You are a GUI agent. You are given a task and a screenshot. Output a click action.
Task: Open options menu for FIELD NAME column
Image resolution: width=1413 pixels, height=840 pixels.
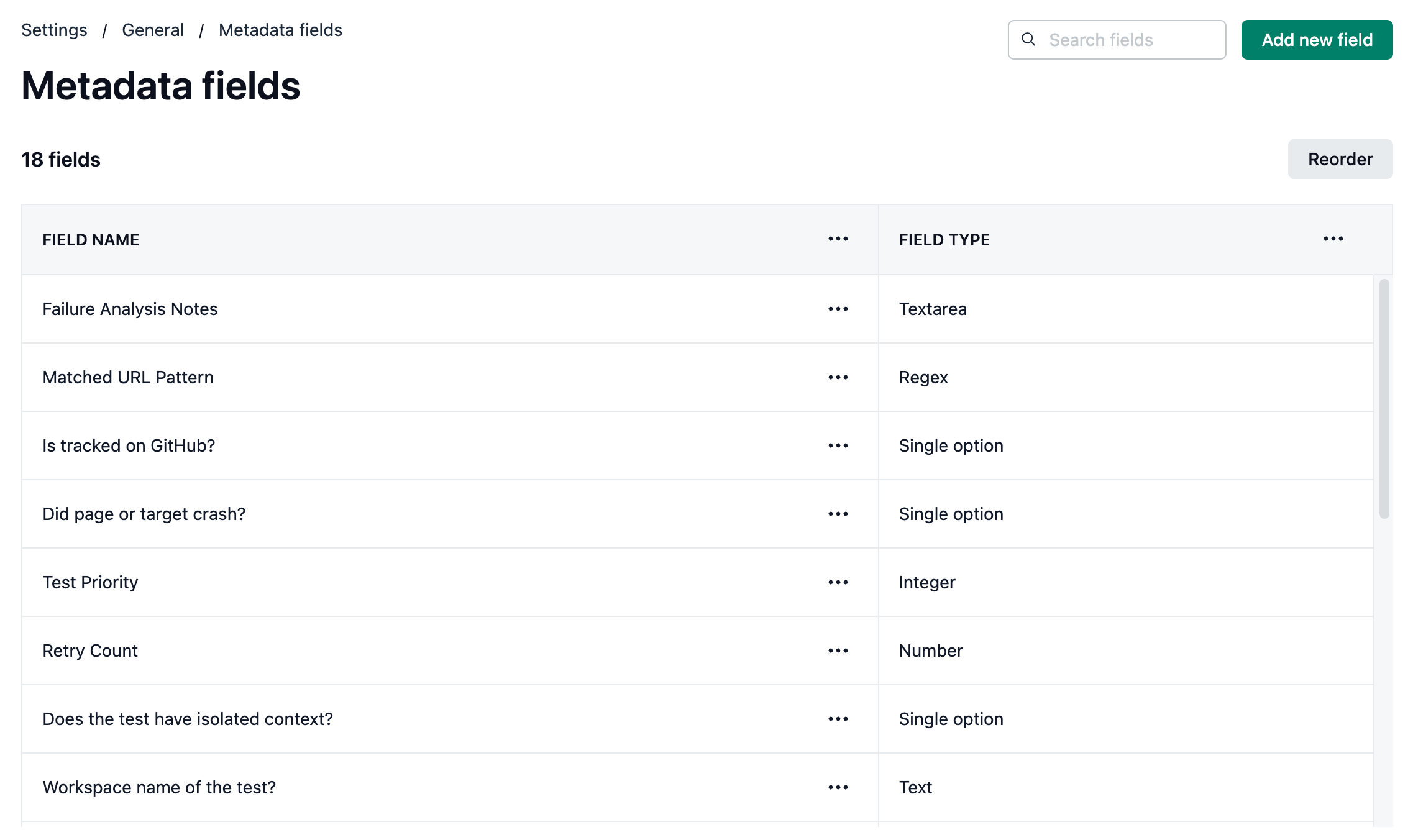(x=838, y=239)
